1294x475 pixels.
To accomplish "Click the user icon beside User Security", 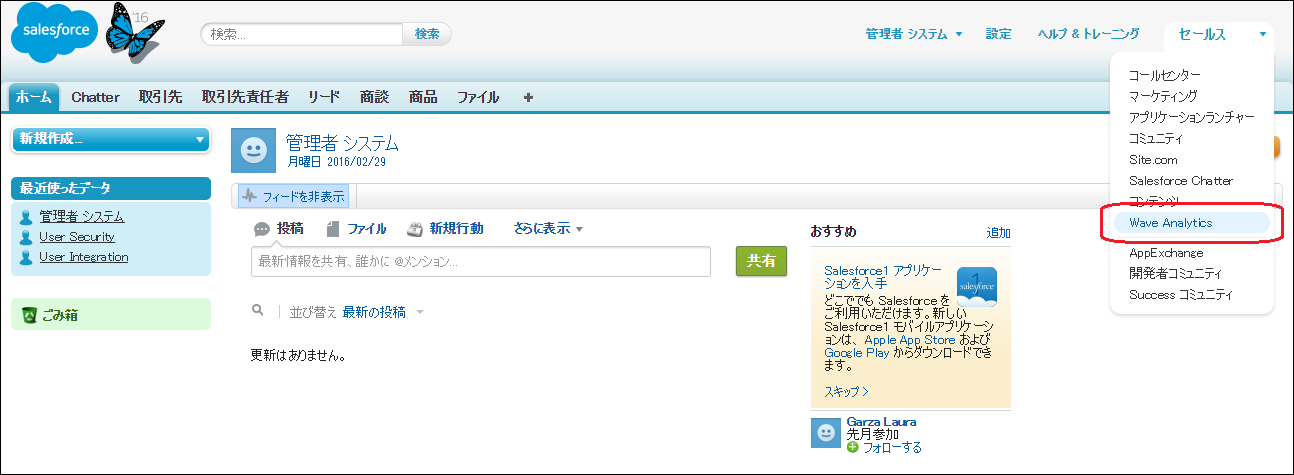I will coord(26,237).
